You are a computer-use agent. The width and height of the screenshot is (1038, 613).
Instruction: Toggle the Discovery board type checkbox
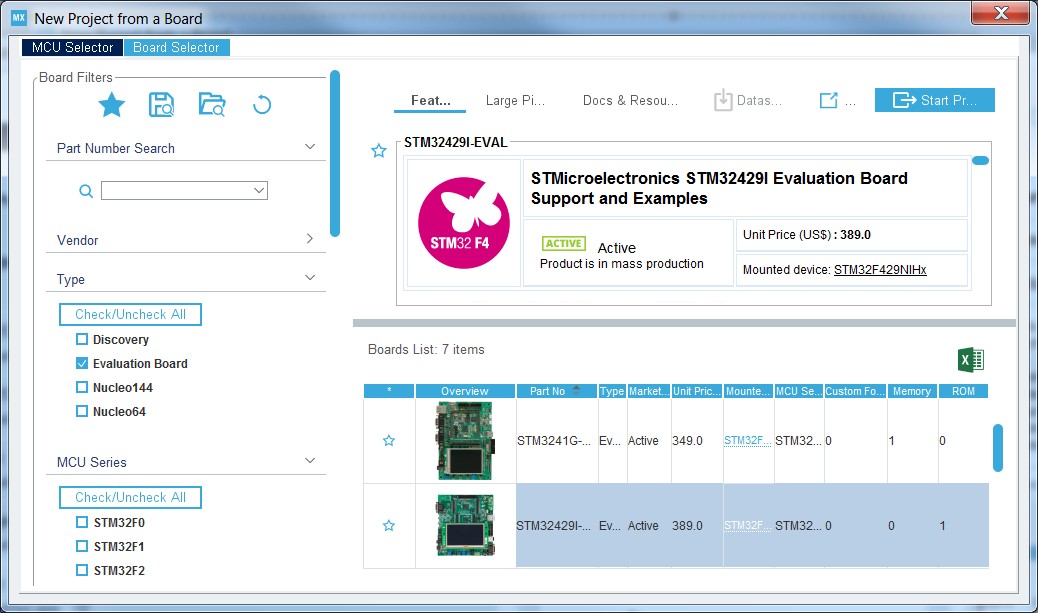point(82,340)
